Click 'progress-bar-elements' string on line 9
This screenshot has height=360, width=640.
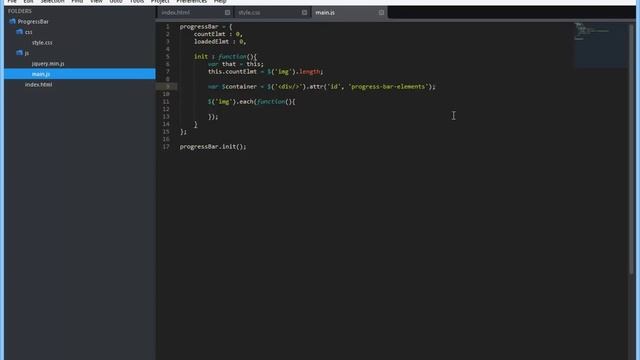coord(388,87)
